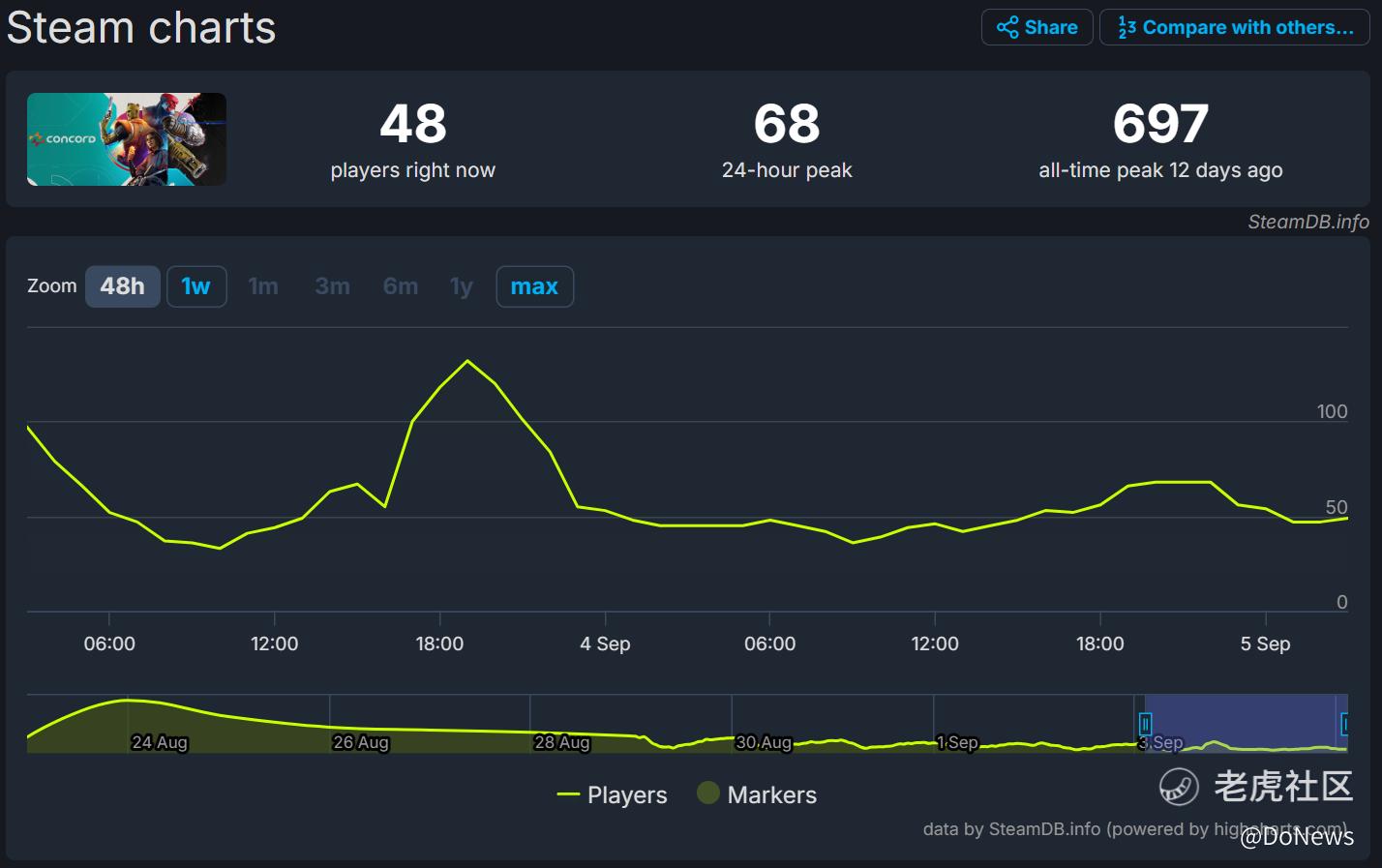Click 28 Aug in the navigator timeline

click(x=562, y=742)
